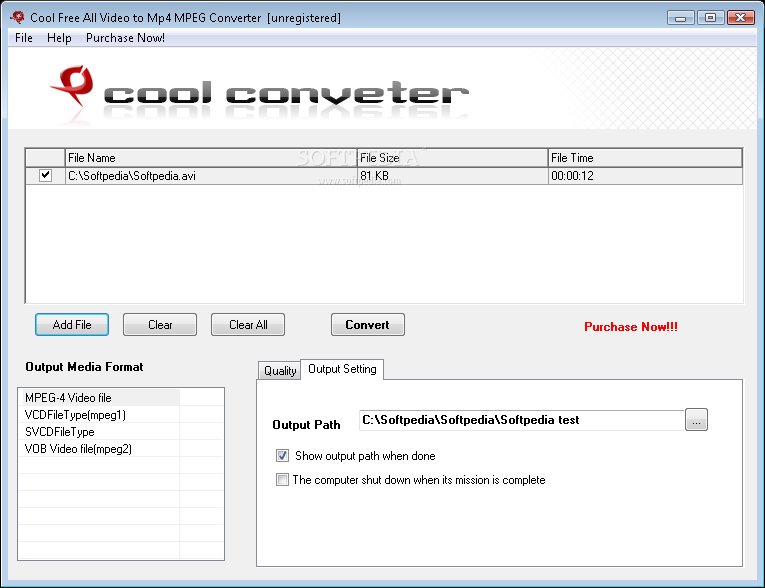Viewport: 765px width, 588px height.
Task: Select VCDFileType(mpeg1) format
Action: (100, 415)
